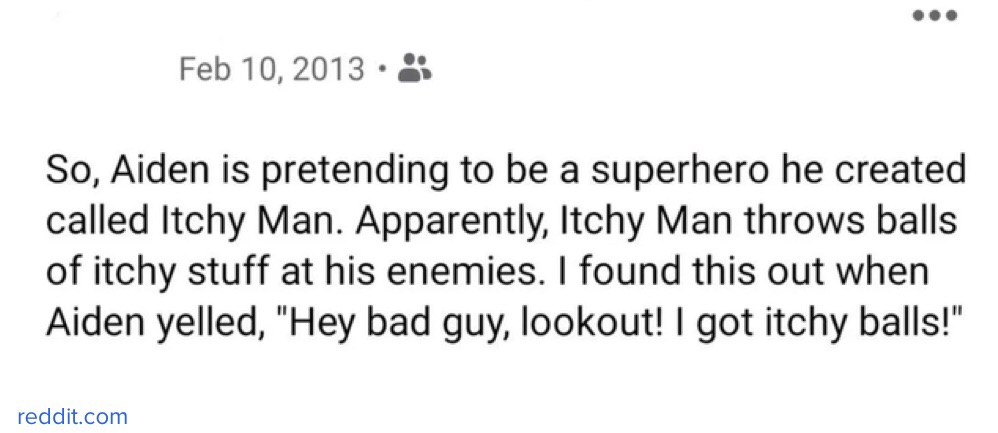Click the Feb 10, 2013 post date
Viewport: 998px width, 433px height.
click(x=272, y=70)
